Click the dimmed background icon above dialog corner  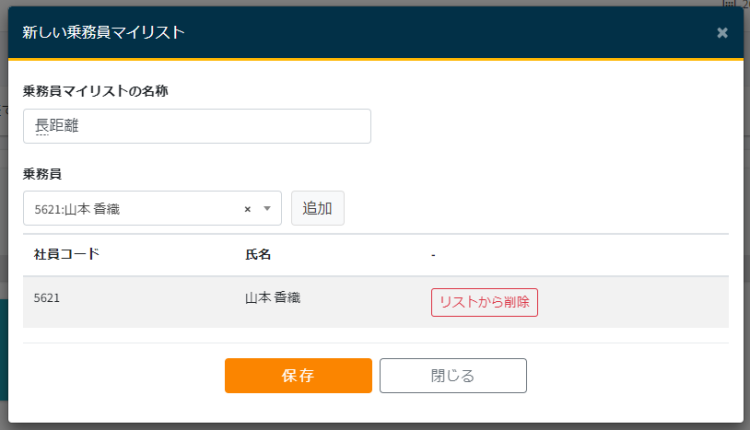point(728,4)
